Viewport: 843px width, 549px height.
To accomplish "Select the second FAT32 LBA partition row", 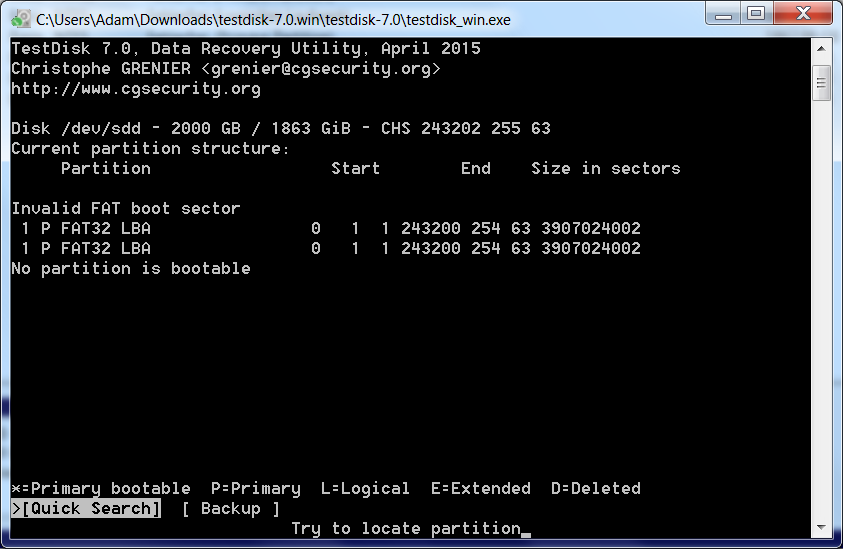I will [x=325, y=248].
